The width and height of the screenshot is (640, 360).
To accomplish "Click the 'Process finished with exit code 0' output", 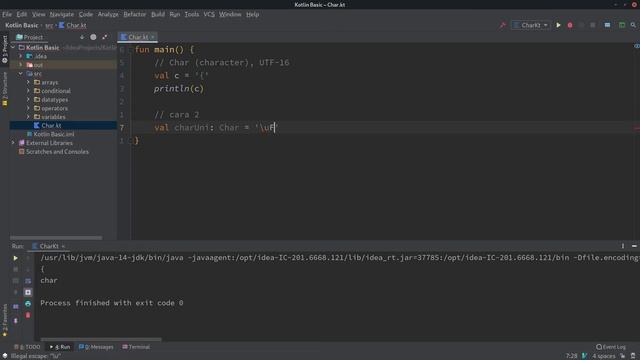I will point(112,303).
